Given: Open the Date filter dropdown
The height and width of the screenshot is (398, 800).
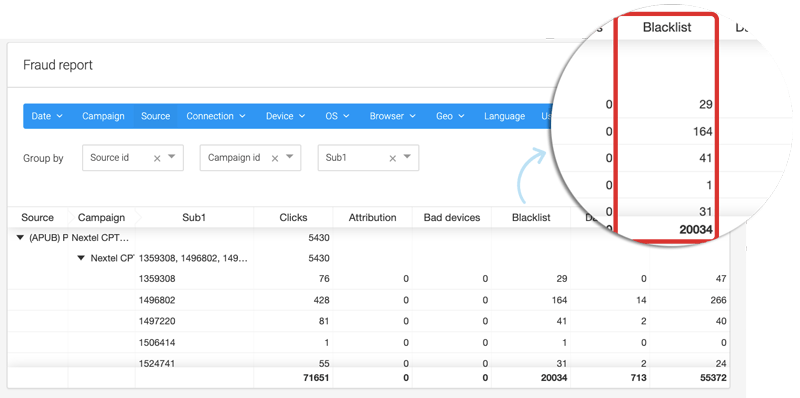Looking at the screenshot, I should coord(47,116).
